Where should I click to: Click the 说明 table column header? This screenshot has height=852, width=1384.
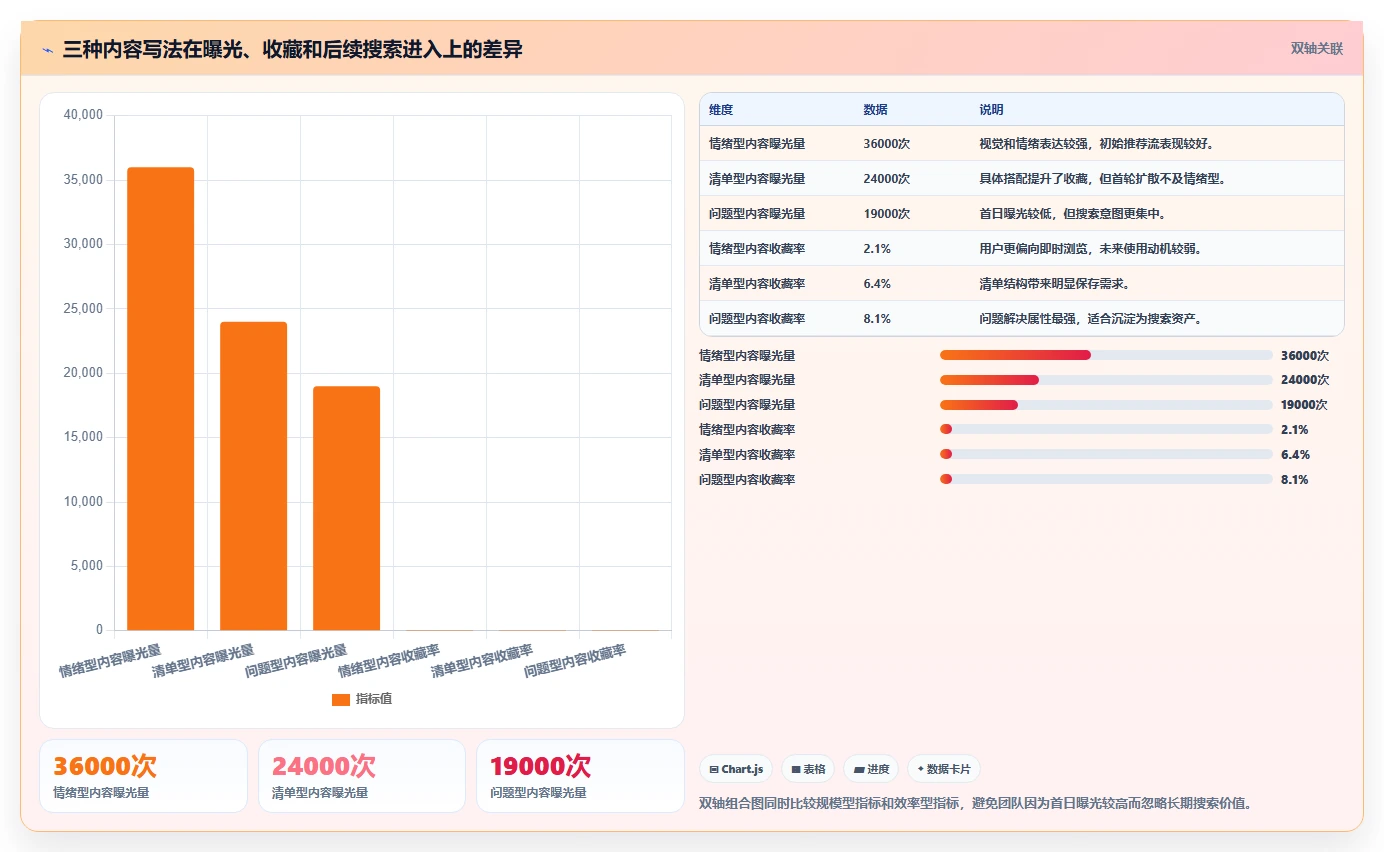991,110
